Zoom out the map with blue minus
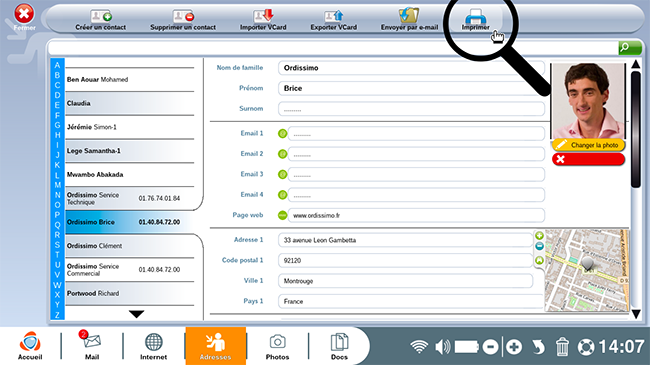This screenshot has height=365, width=650. [x=539, y=246]
